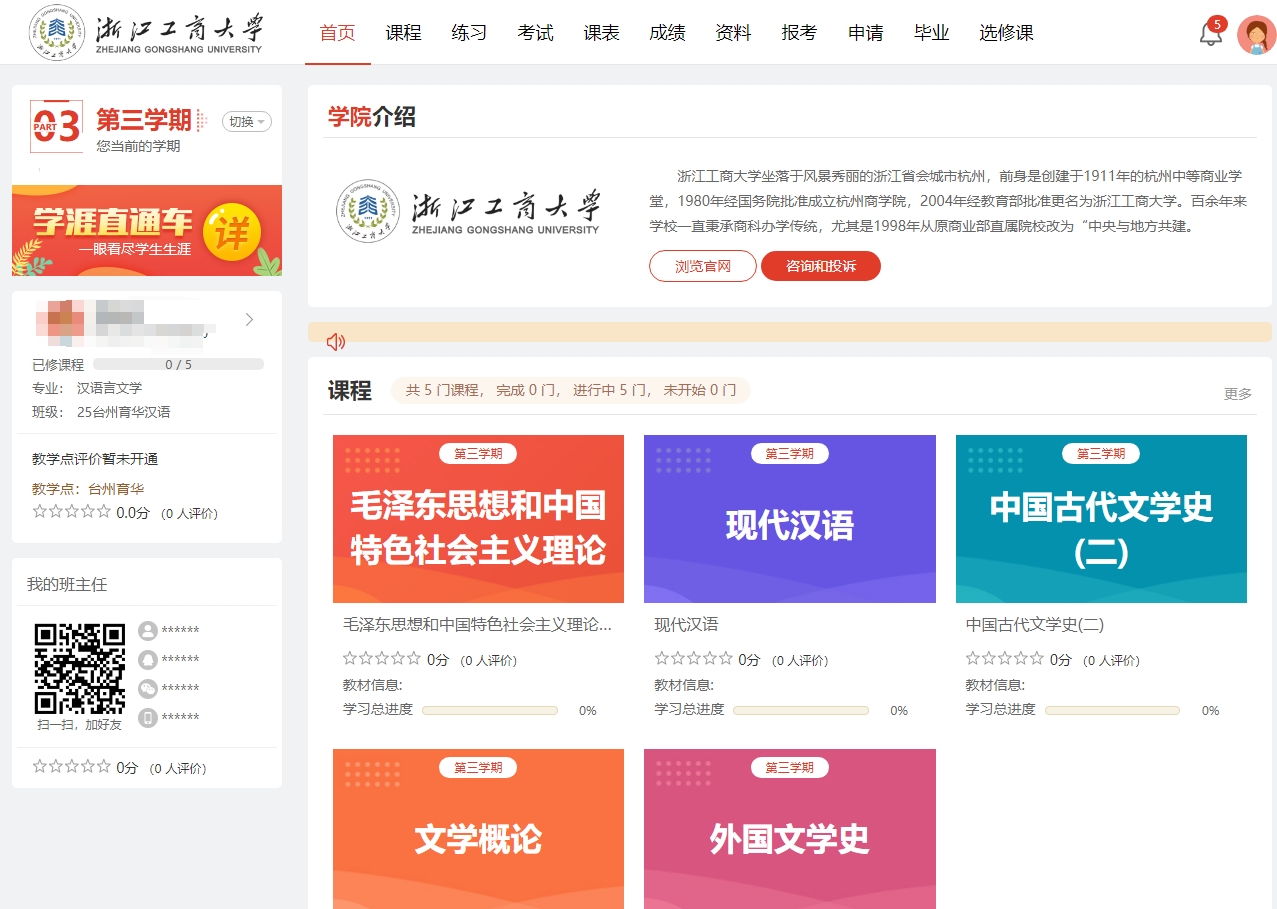Click the 第三学期 tag on 外国文学史 card
The width and height of the screenshot is (1277, 909).
tap(790, 768)
